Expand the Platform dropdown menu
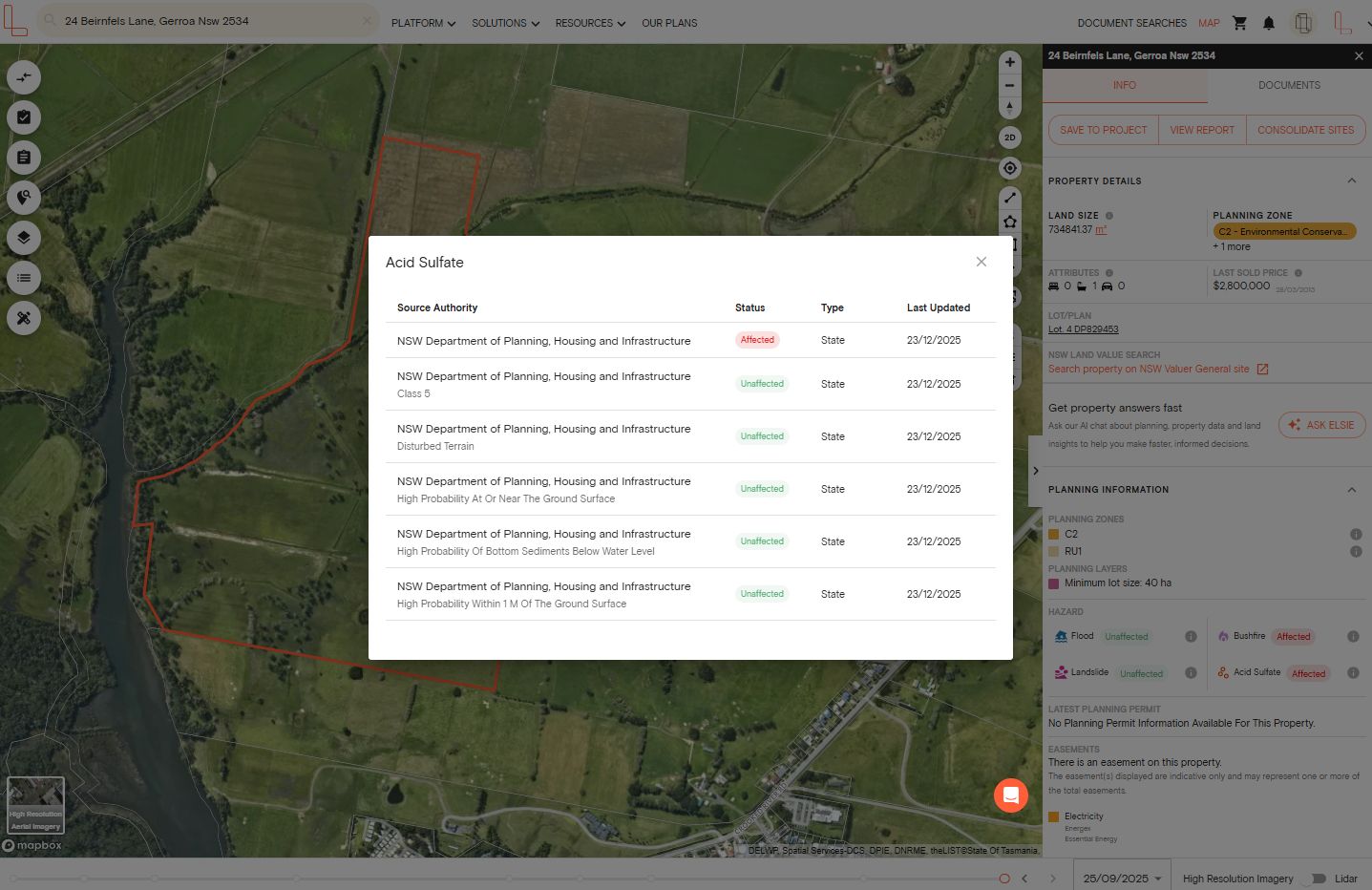The image size is (1372, 890). 423,23
